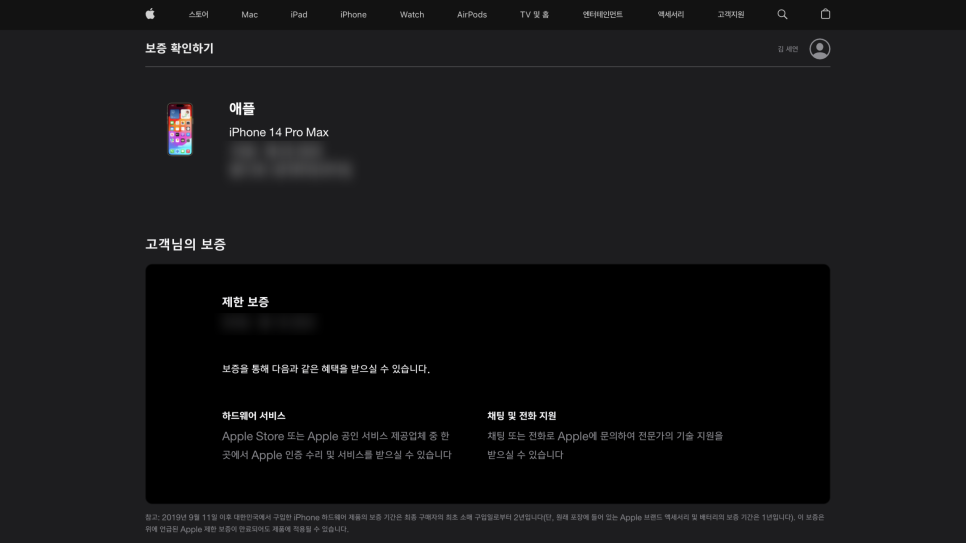Click the sentence starting 보증을 통해 다음과 같은
966x543 pixels.
pyautogui.click(x=326, y=369)
